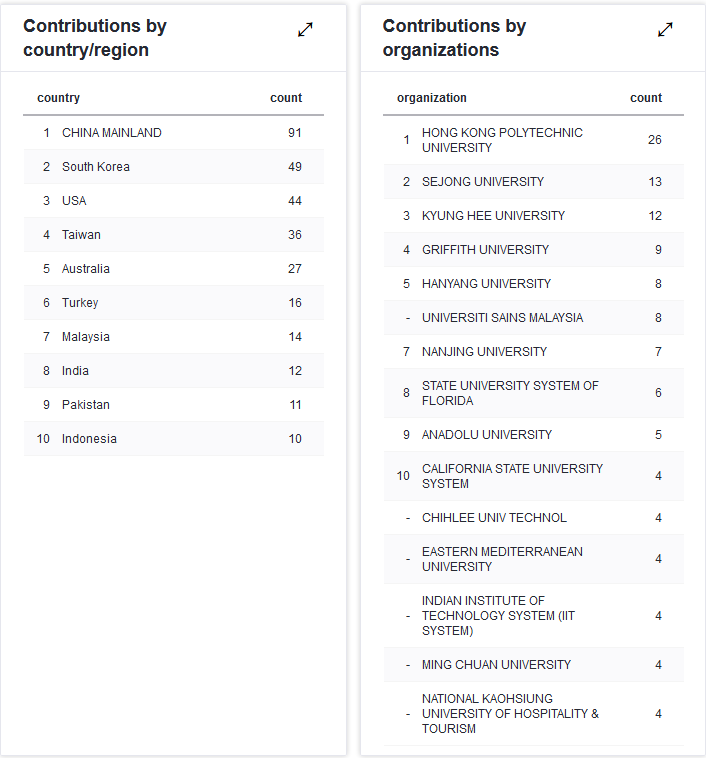Open UNIVERSITI SAINS MALAYSIA row

tap(534, 318)
